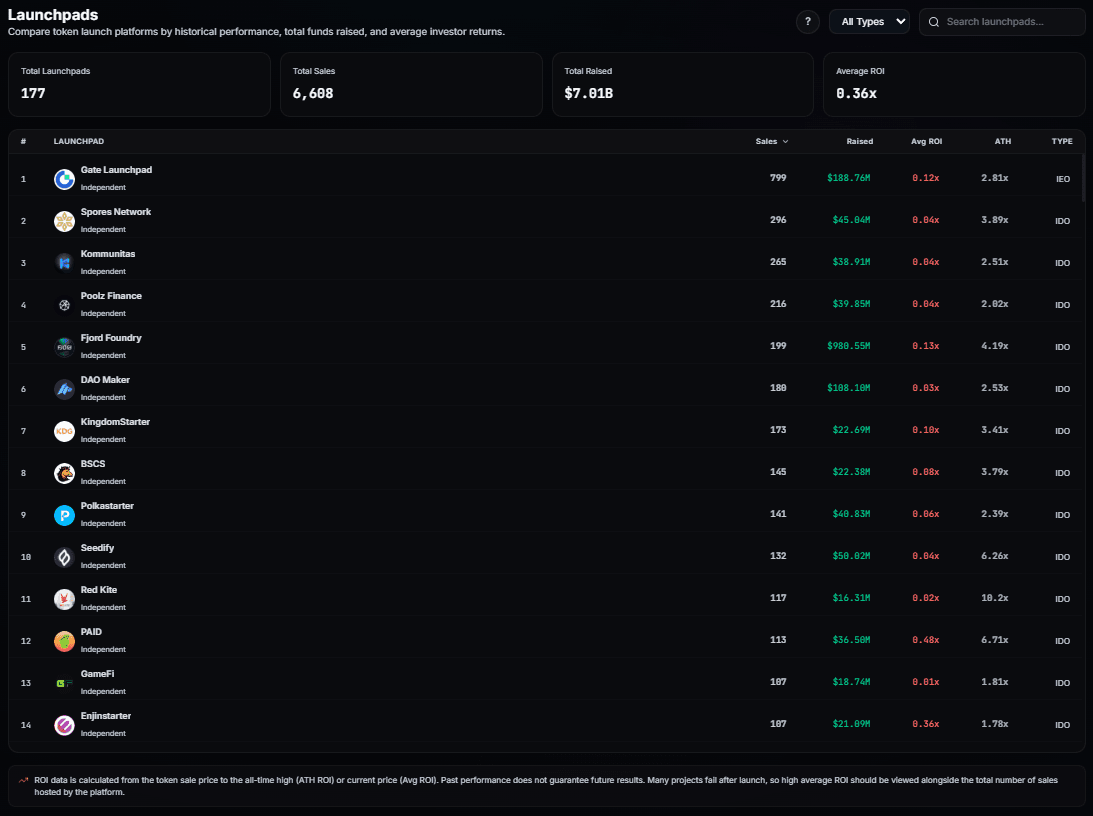Image resolution: width=1093 pixels, height=816 pixels.
Task: Open the Fjord Foundry name link
Action: tap(111, 338)
